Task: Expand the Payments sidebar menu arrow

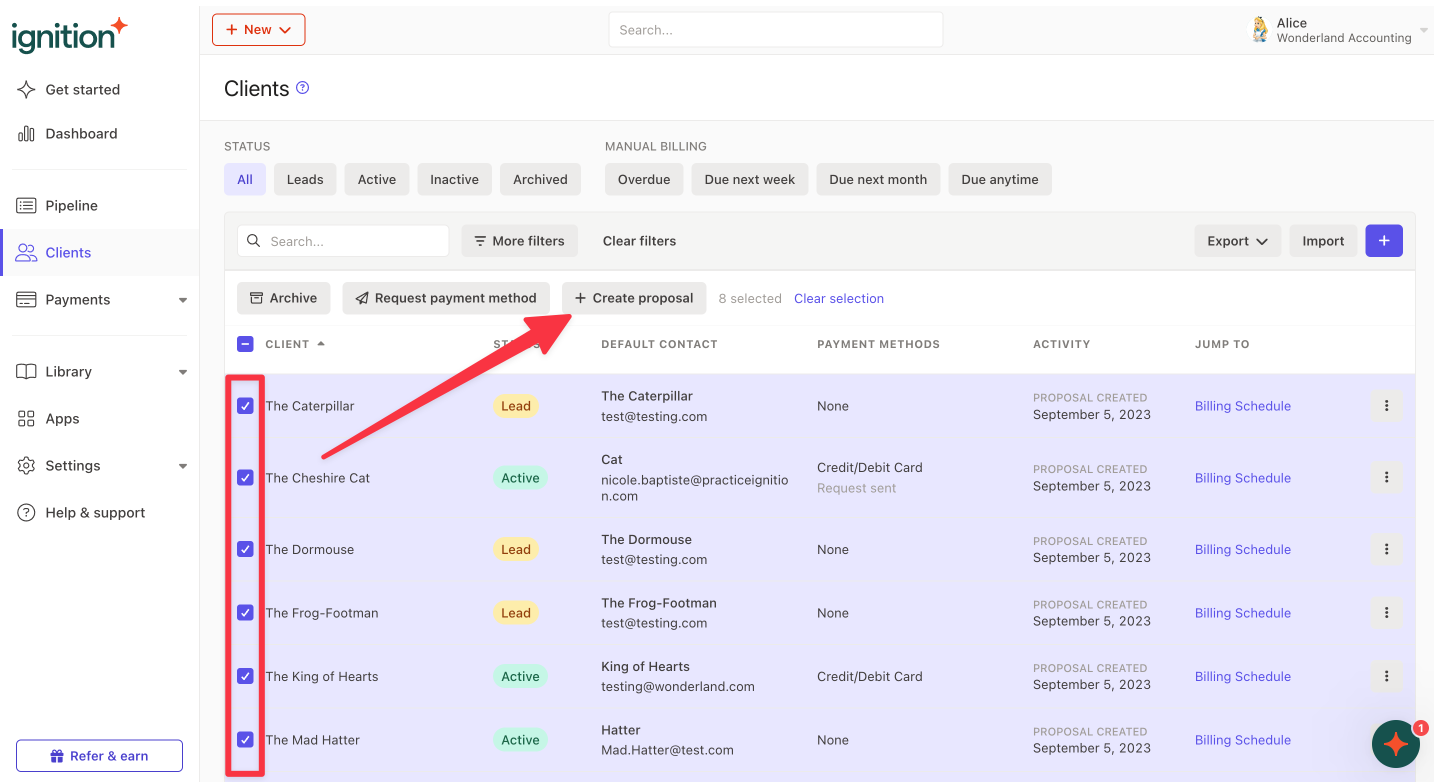Action: click(x=182, y=300)
